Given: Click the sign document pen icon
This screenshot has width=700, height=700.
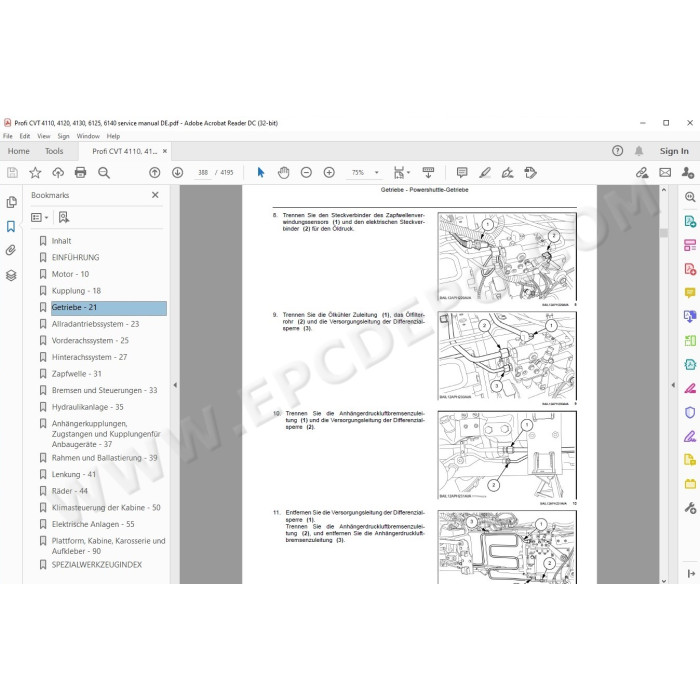Looking at the screenshot, I should coord(508,173).
